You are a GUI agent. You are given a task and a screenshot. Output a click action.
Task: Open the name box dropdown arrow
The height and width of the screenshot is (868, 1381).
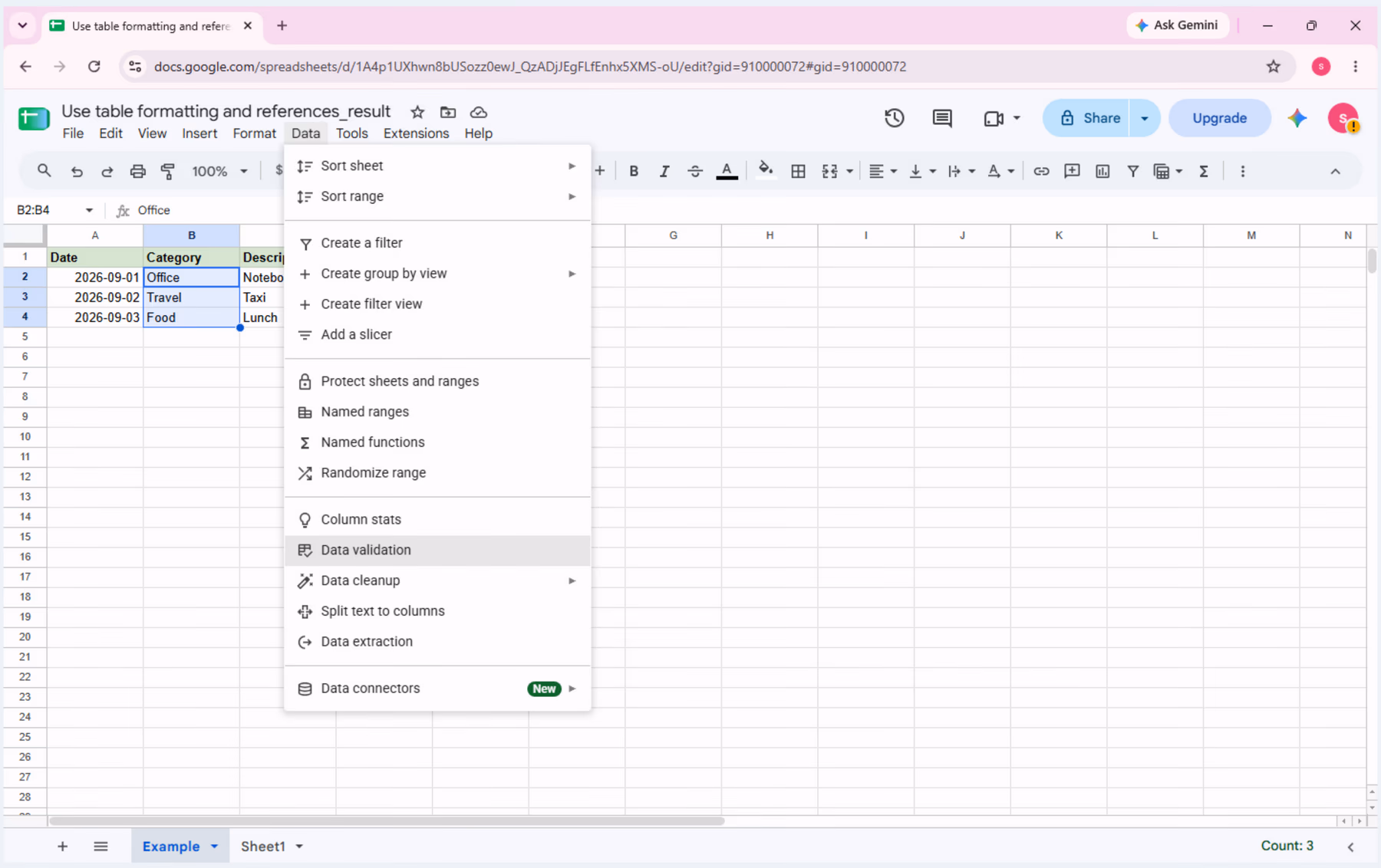coord(89,210)
